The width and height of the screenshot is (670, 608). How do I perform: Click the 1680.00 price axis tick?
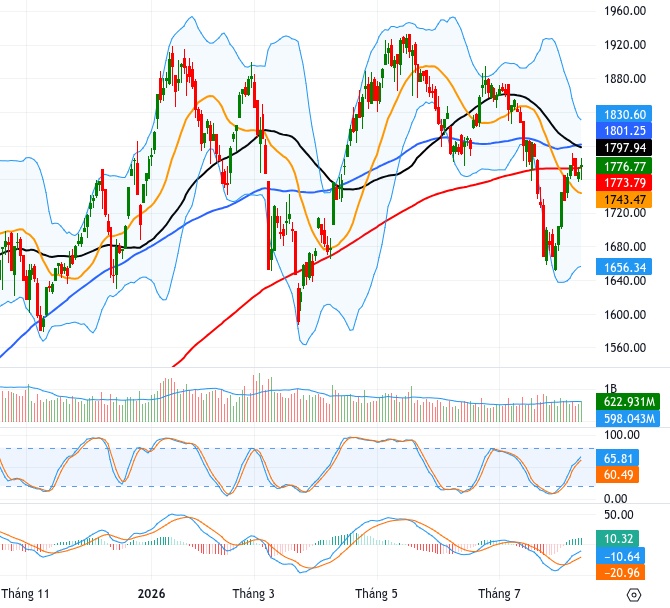coord(625,247)
